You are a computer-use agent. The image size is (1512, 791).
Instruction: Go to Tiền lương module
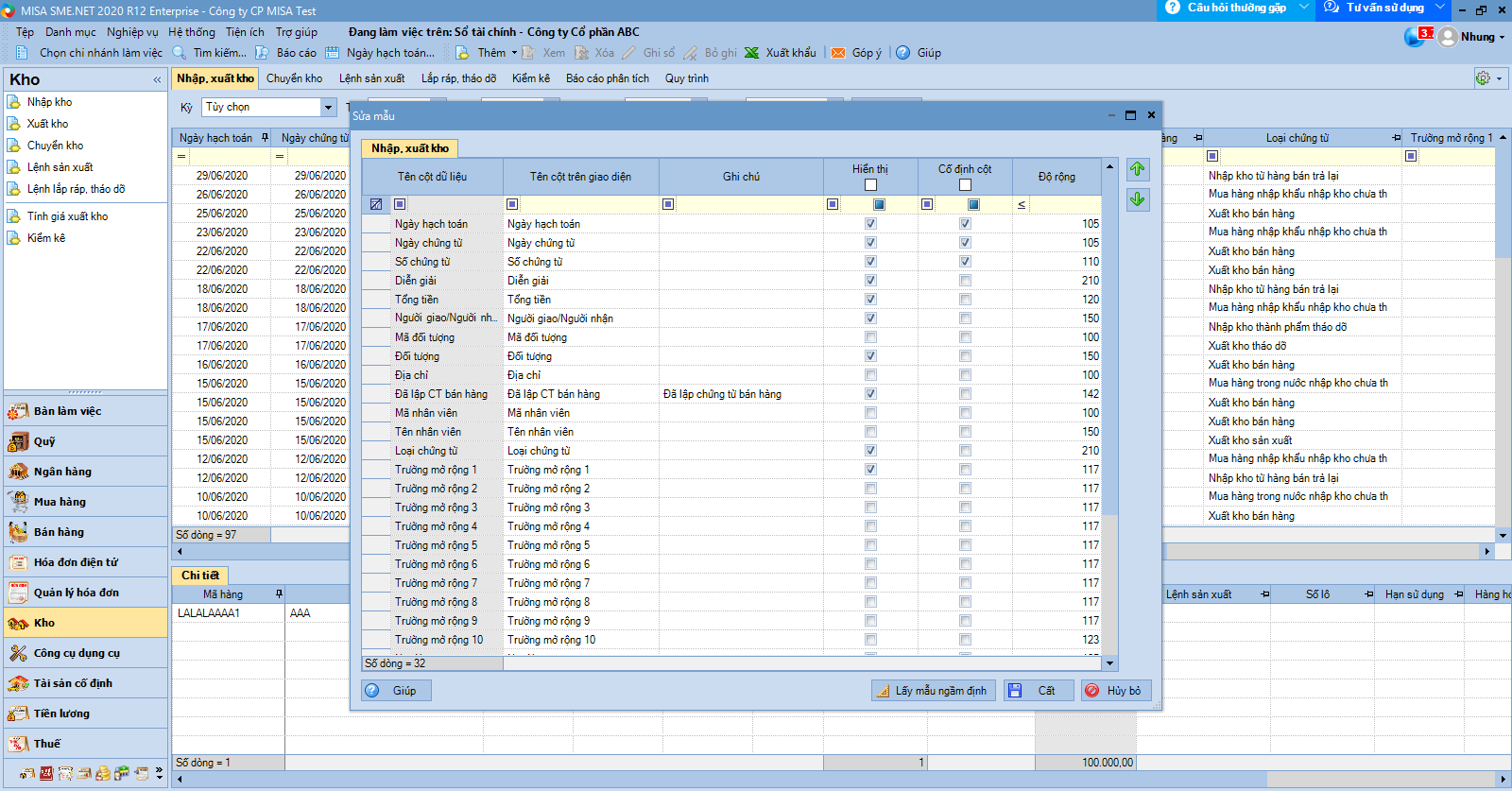(x=85, y=714)
